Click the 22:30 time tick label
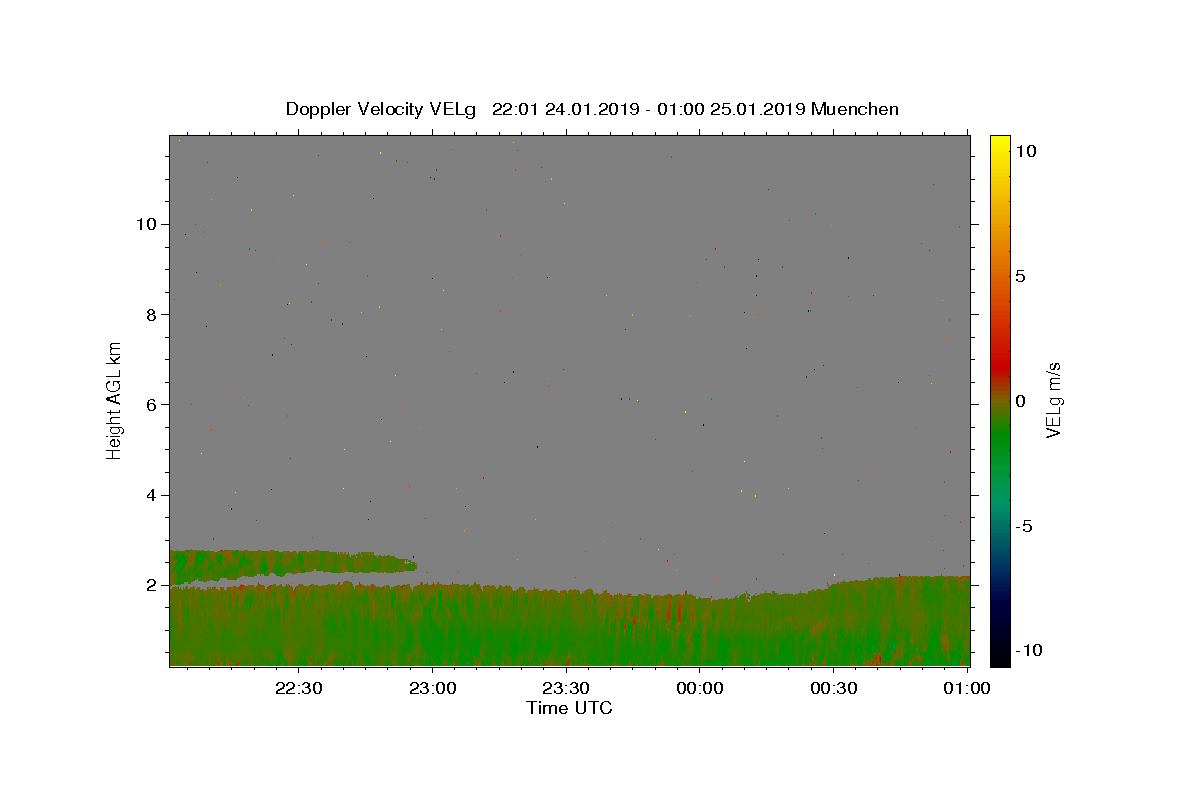 pyautogui.click(x=298, y=689)
